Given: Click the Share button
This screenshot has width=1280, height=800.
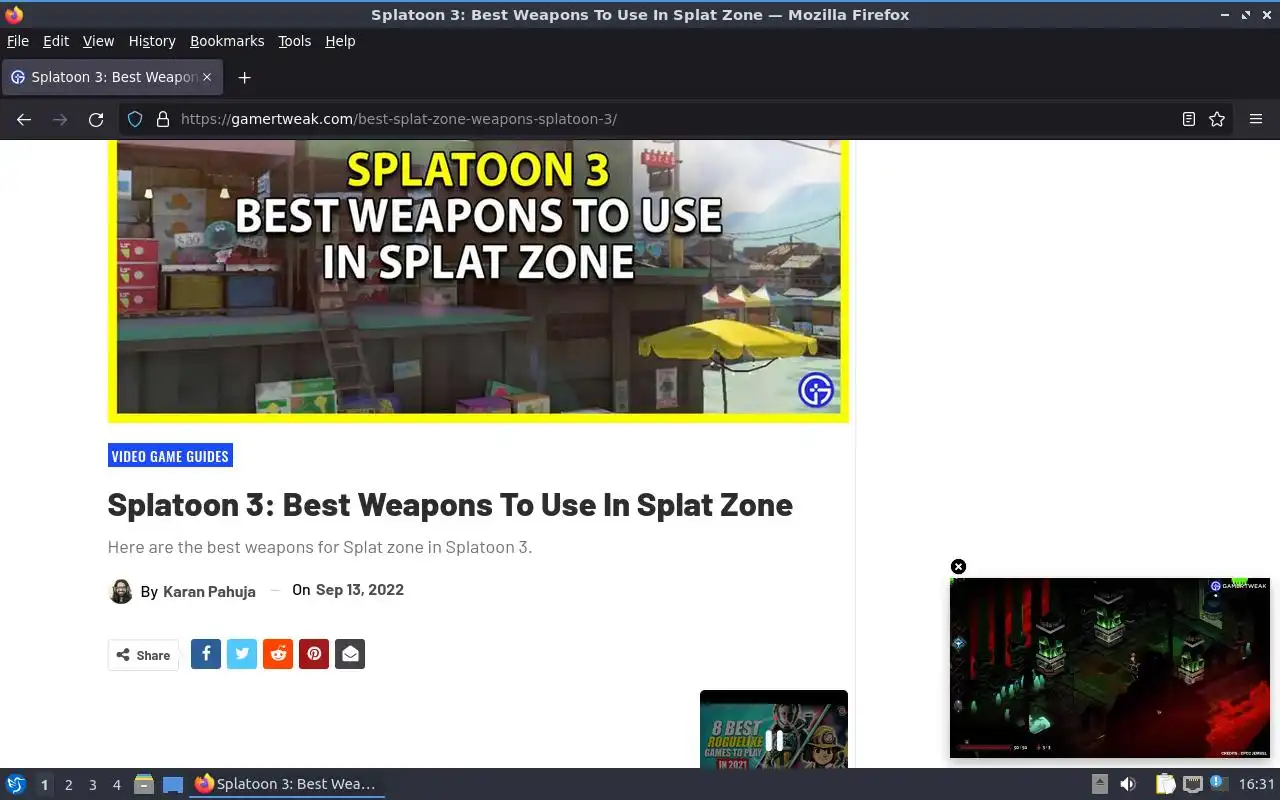Looking at the screenshot, I should tap(143, 655).
